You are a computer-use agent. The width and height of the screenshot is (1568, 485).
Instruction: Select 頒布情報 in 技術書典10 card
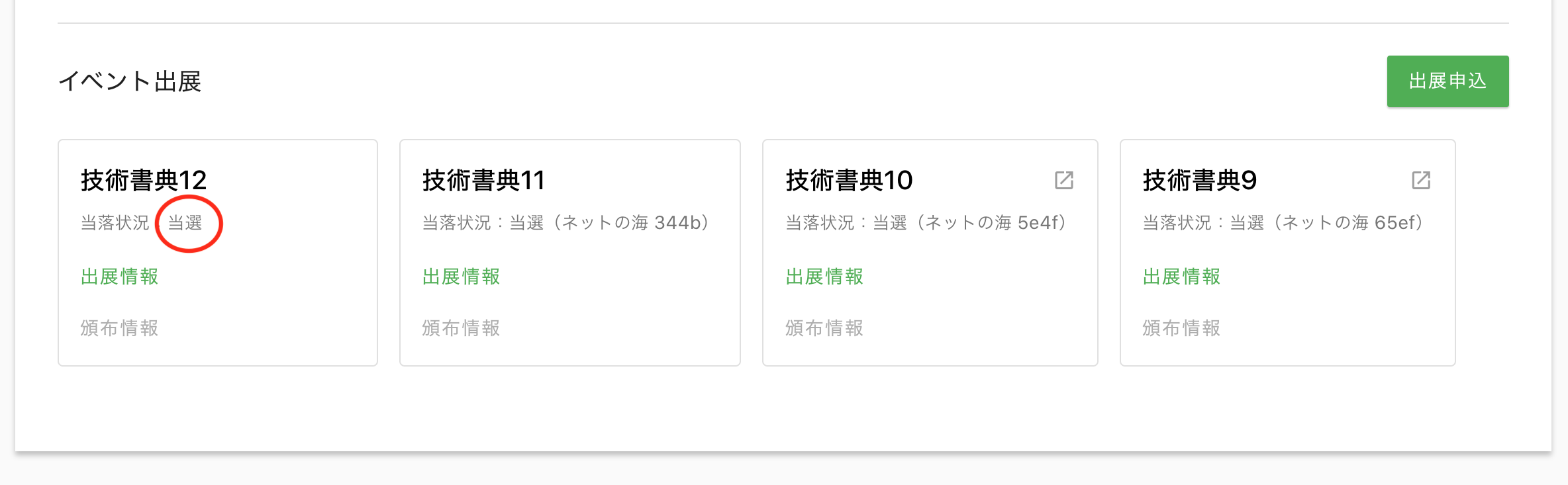tap(825, 328)
